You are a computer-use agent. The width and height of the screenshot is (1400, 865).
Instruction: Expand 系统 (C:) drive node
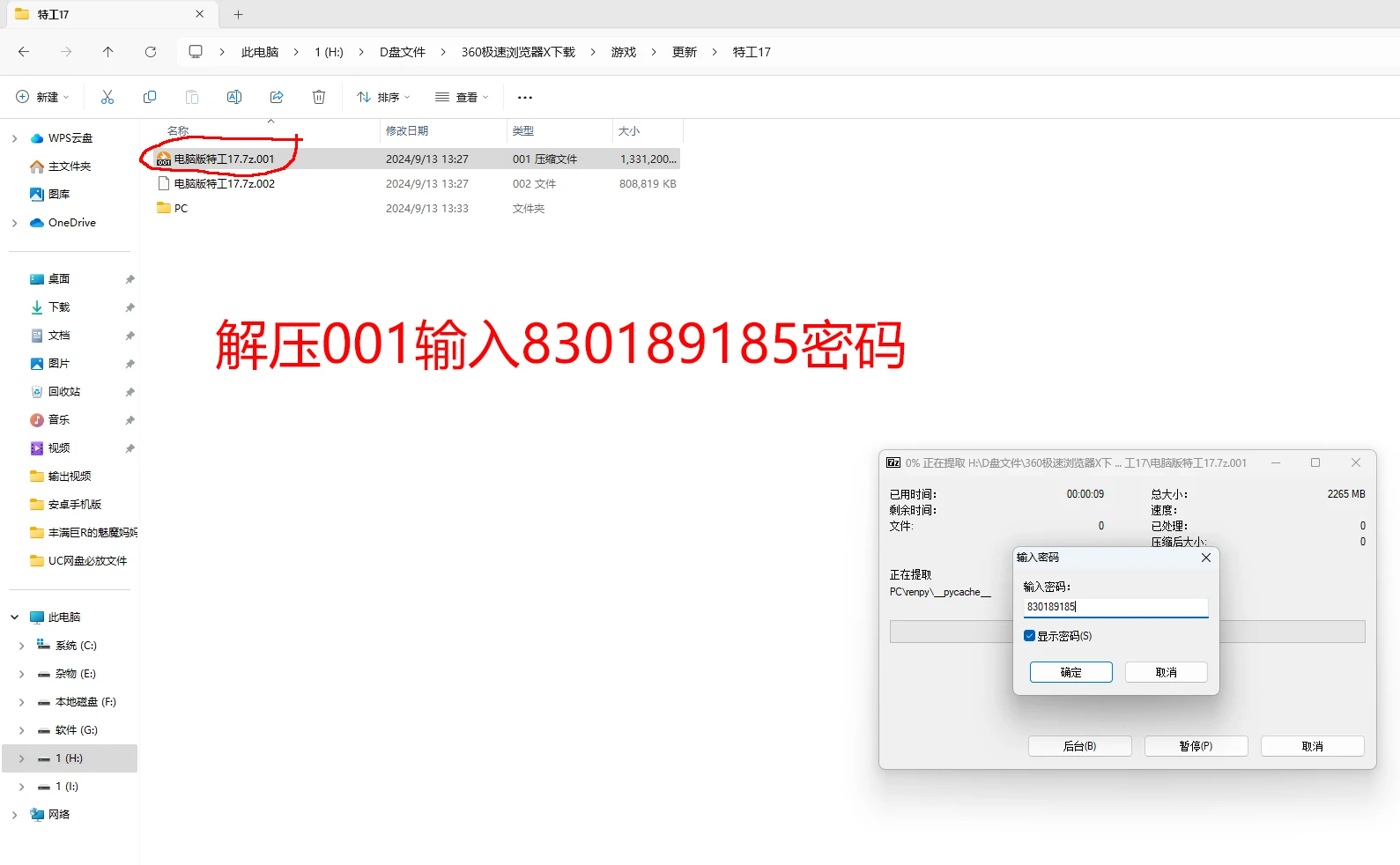21,646
